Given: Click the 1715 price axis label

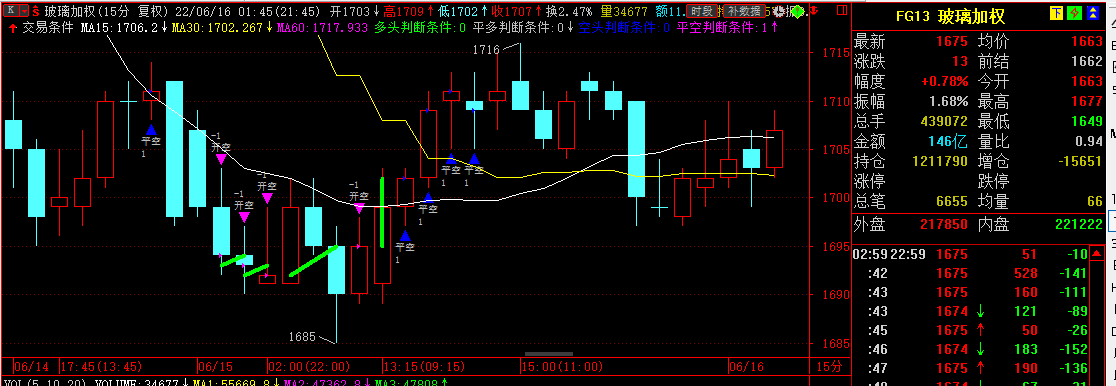Looking at the screenshot, I should pyautogui.click(x=835, y=53).
